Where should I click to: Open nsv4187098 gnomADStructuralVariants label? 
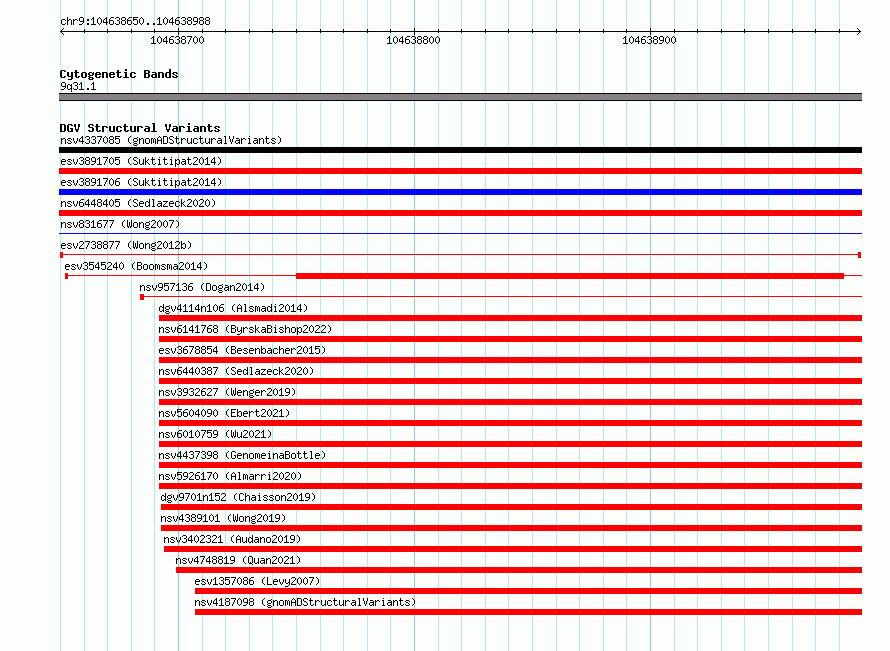point(305,602)
